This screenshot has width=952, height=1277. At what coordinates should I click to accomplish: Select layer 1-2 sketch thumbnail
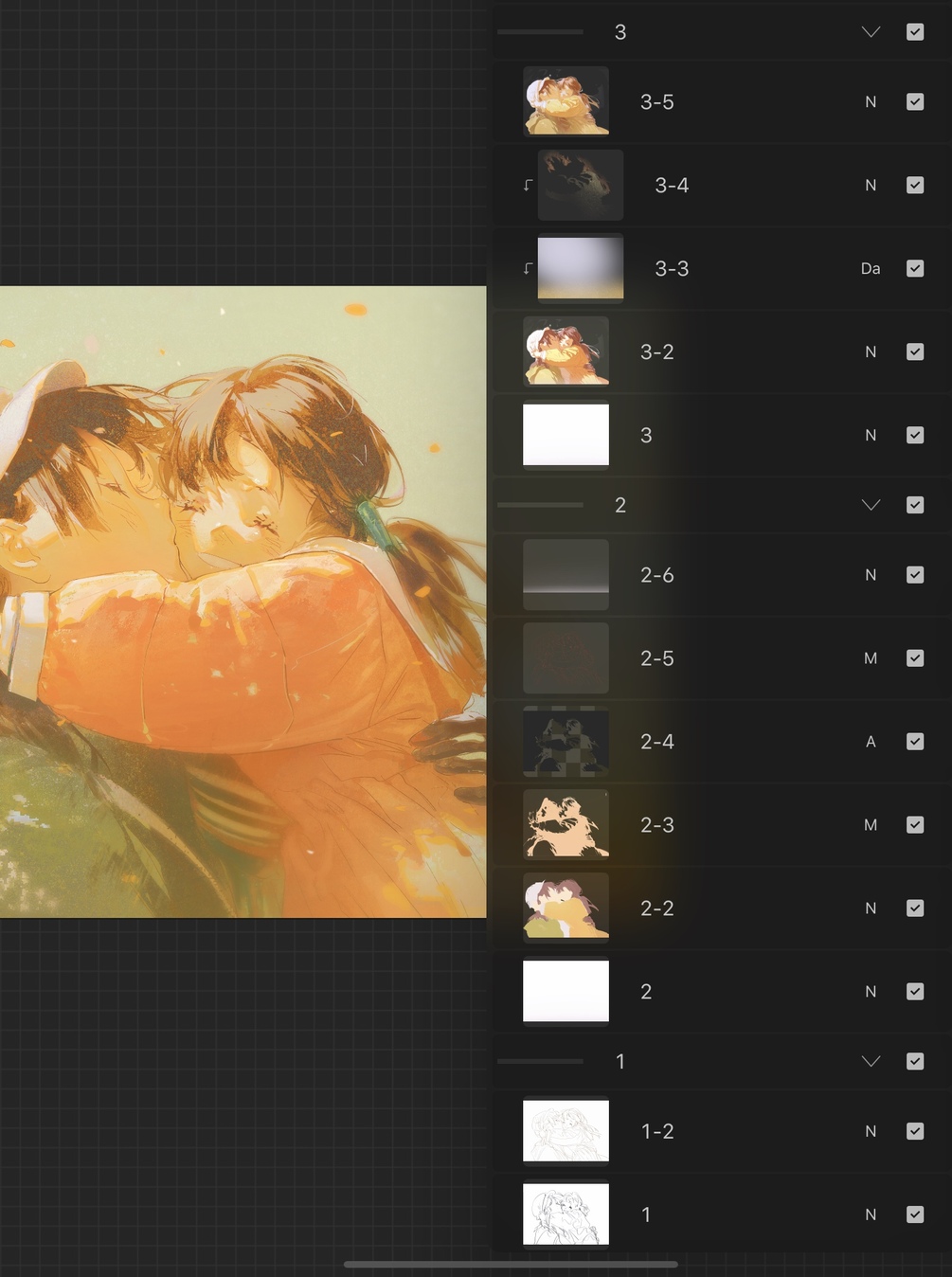pos(566,1131)
